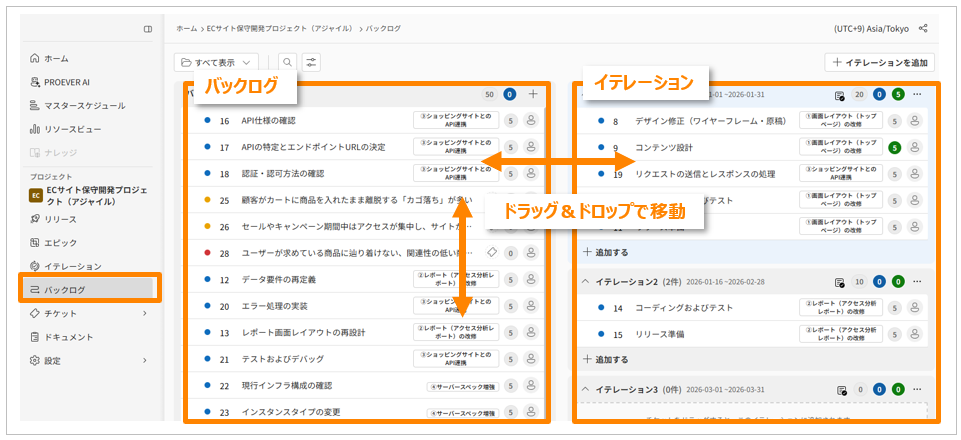Click the checklist icon in イテレーション3 header
Viewport: 961px width, 440px height.
point(840,389)
